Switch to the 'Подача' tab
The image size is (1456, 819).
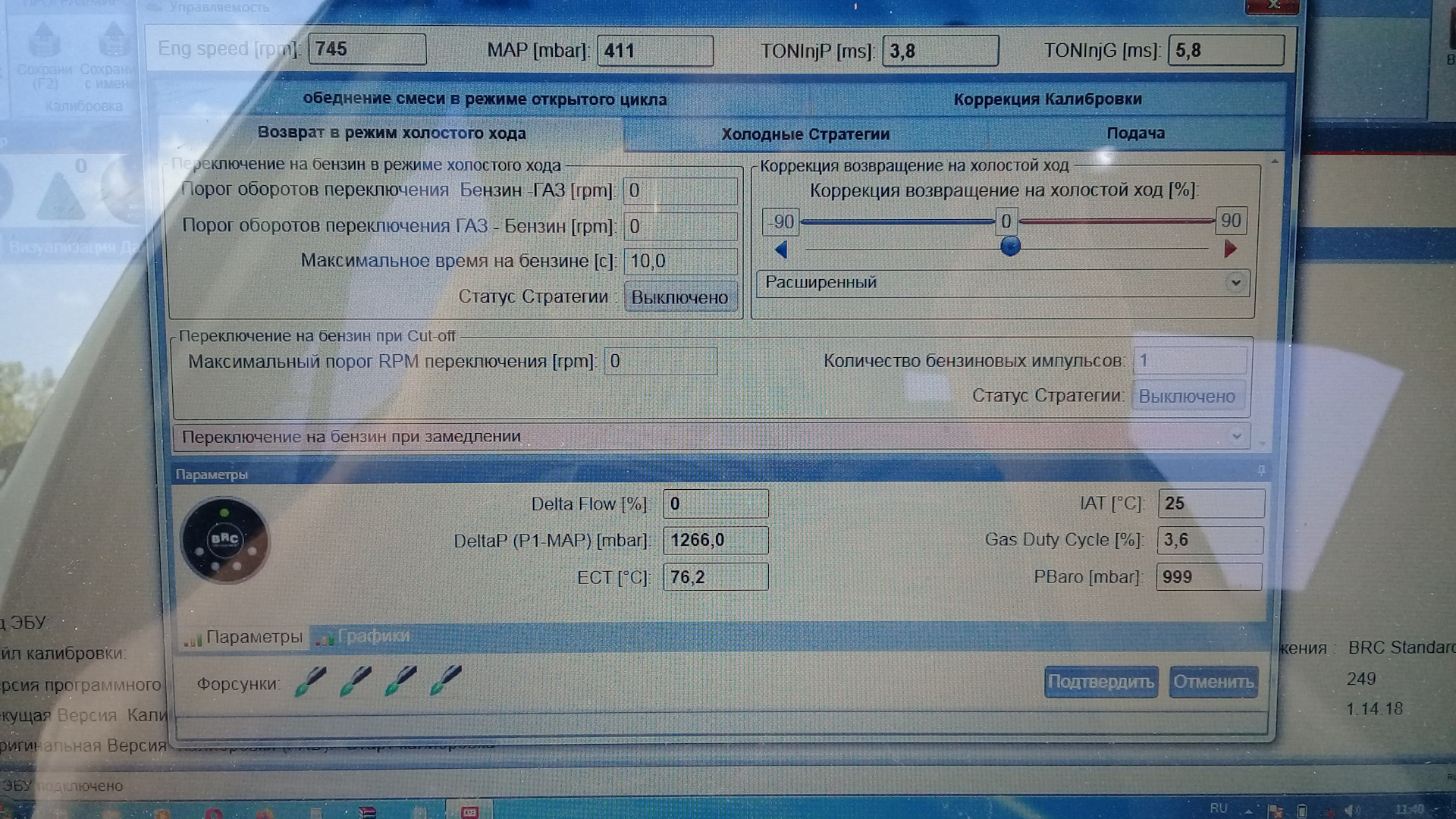1135,133
